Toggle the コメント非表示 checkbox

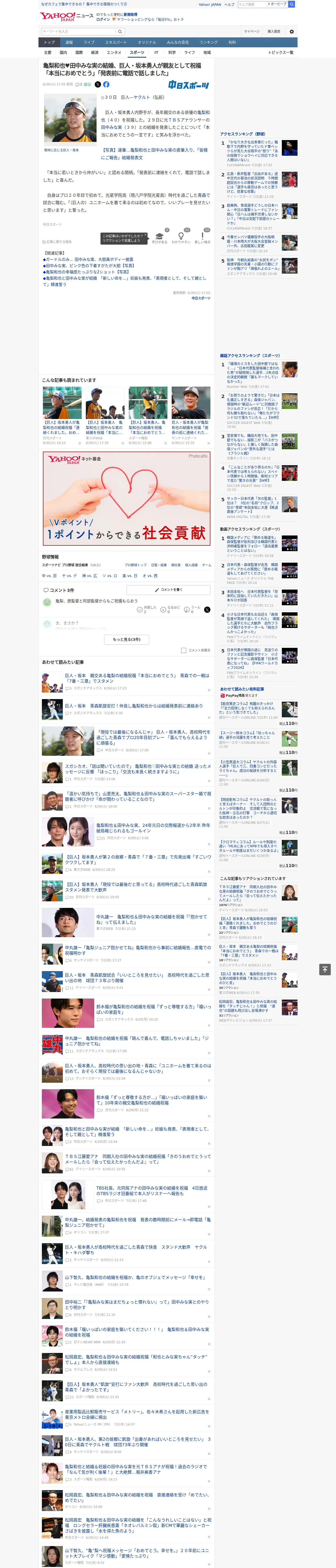[x=183, y=650]
